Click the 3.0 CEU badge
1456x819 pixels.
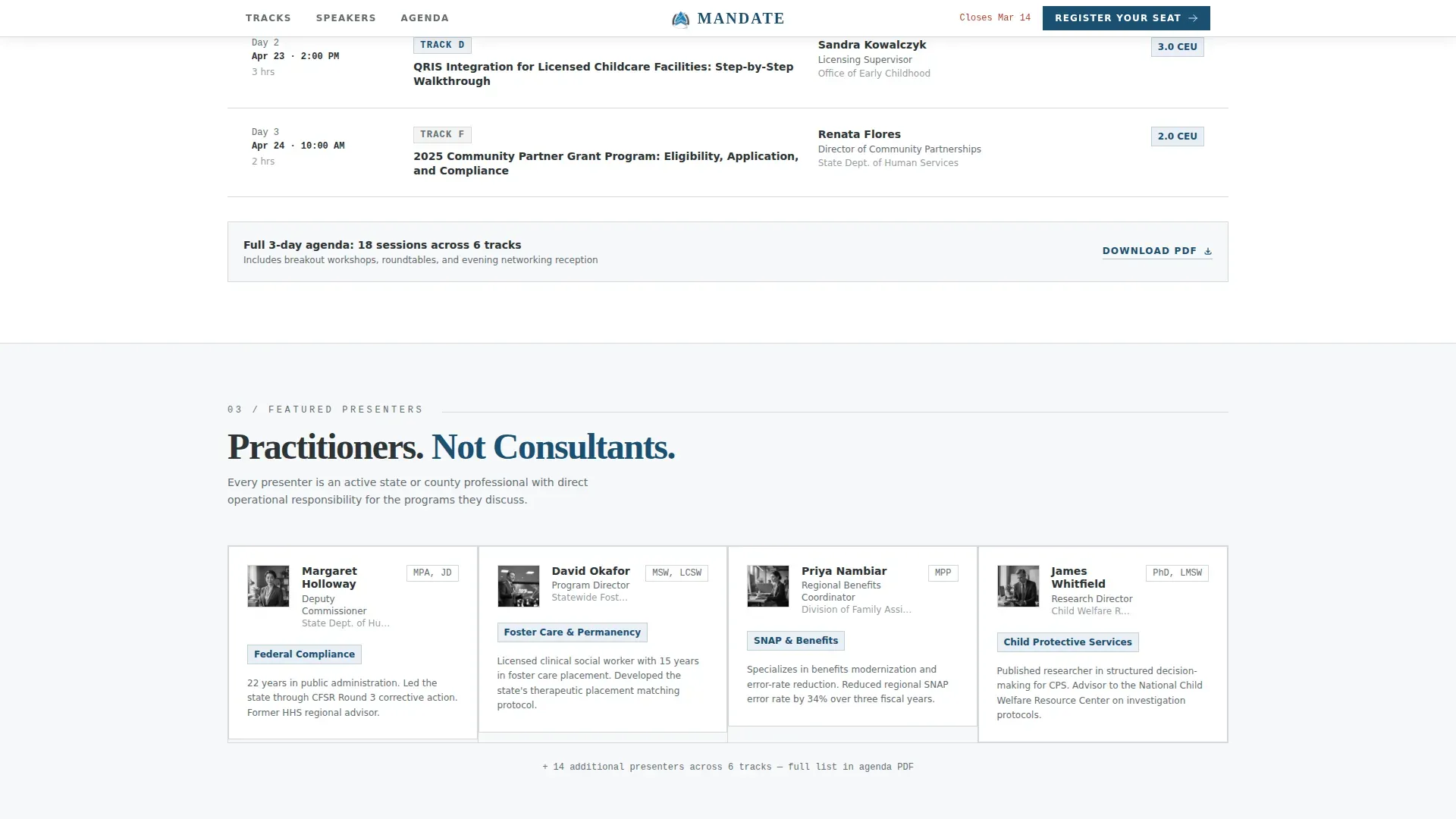coord(1177,47)
